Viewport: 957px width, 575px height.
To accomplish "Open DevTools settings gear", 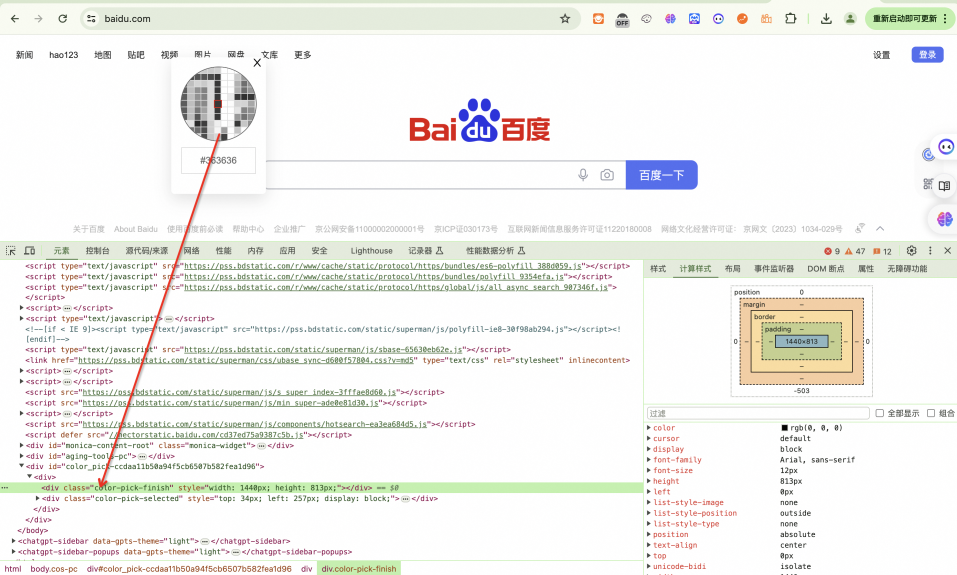I will pos(911,250).
